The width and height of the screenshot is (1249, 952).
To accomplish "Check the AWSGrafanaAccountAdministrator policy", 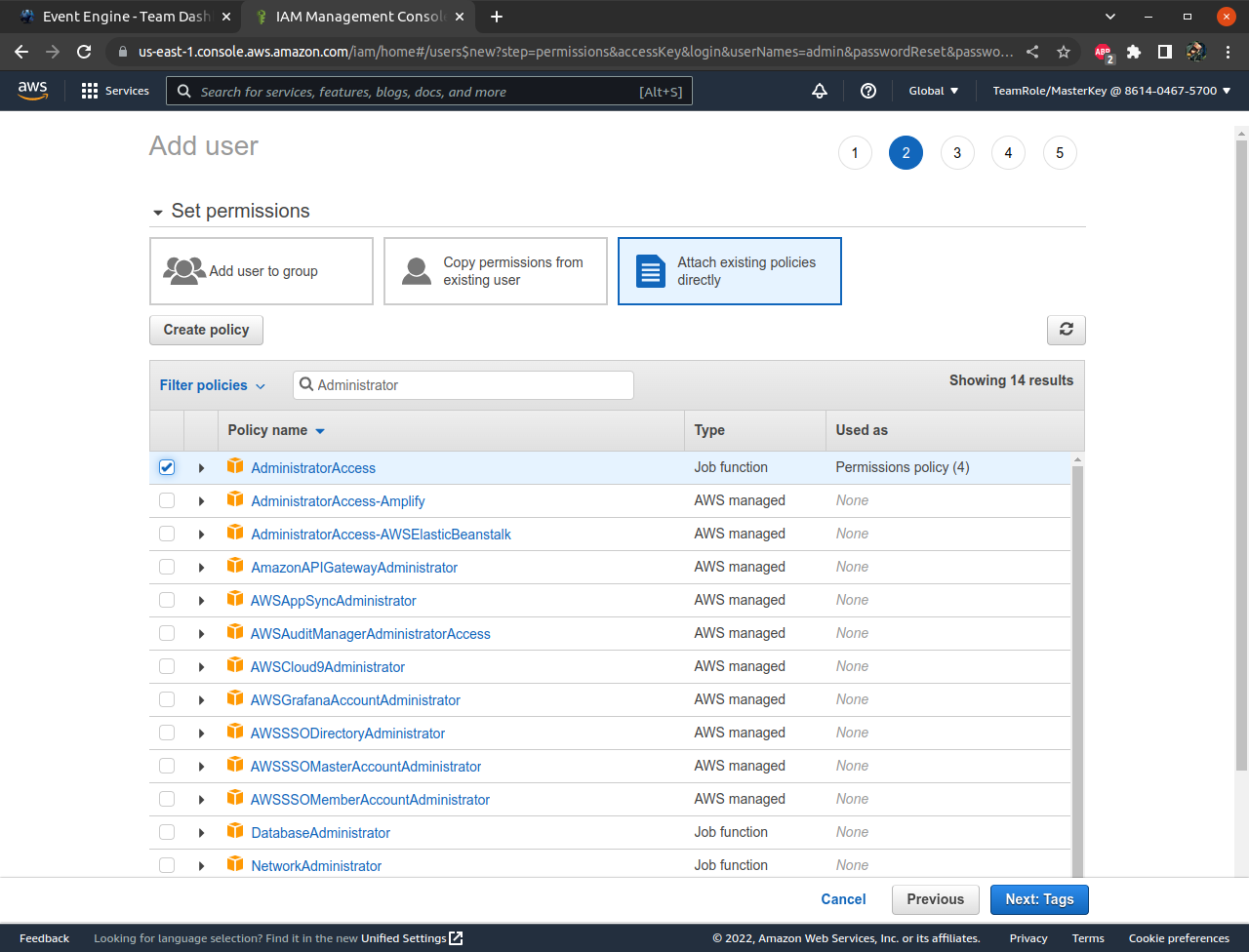I will tap(167, 699).
